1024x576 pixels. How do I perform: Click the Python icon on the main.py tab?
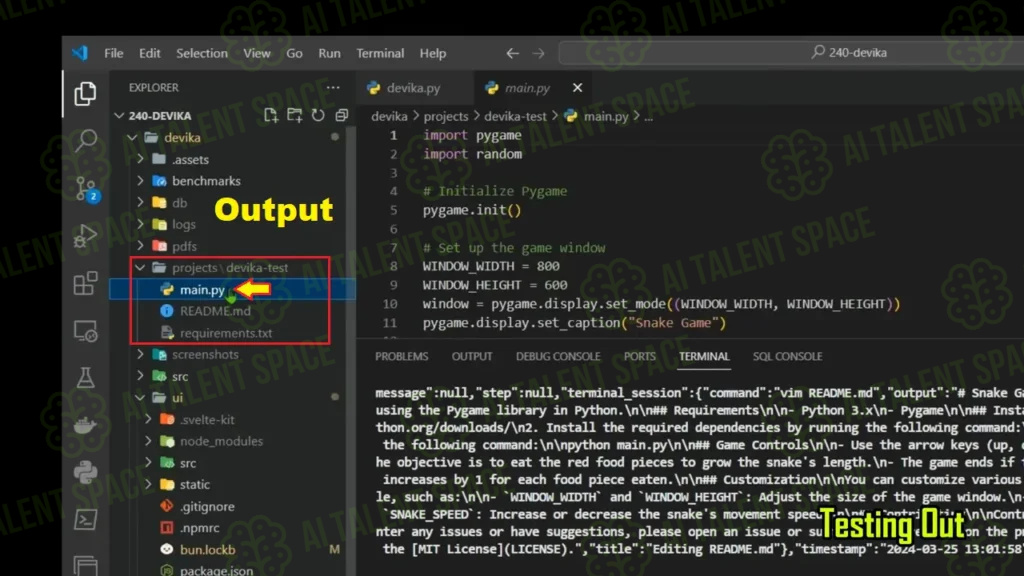492,88
